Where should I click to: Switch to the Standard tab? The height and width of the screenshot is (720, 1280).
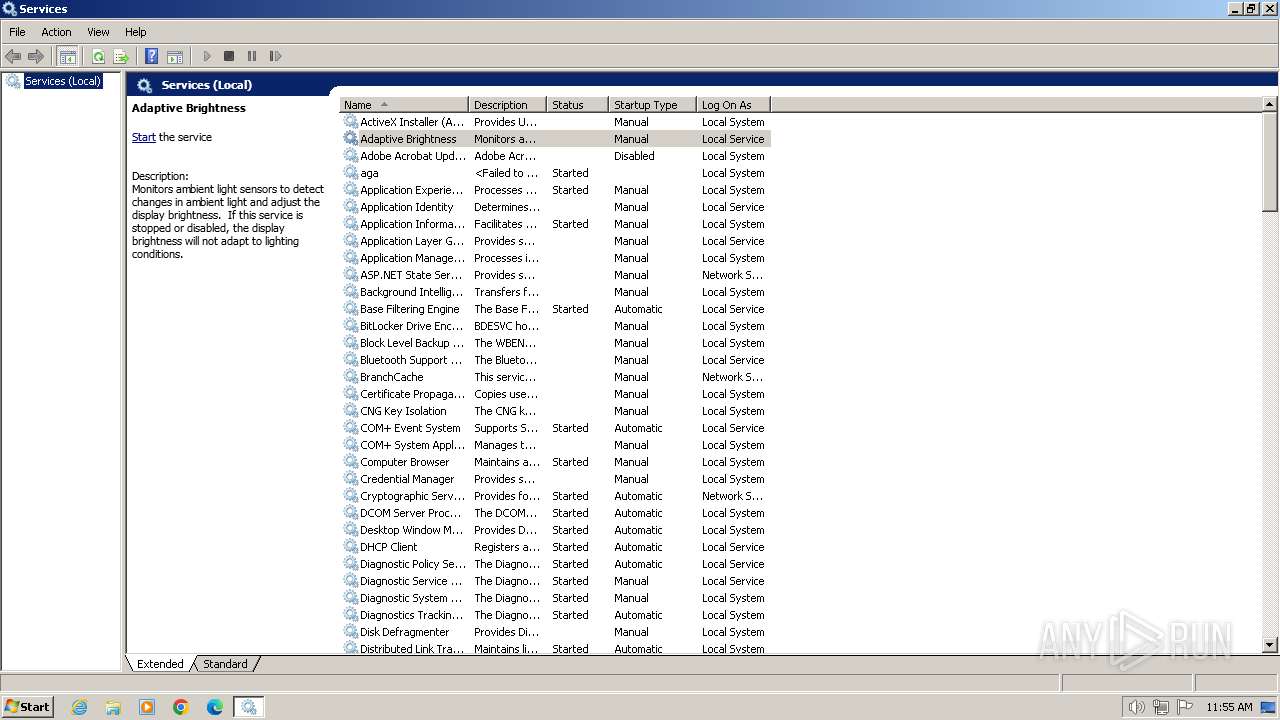[x=226, y=664]
